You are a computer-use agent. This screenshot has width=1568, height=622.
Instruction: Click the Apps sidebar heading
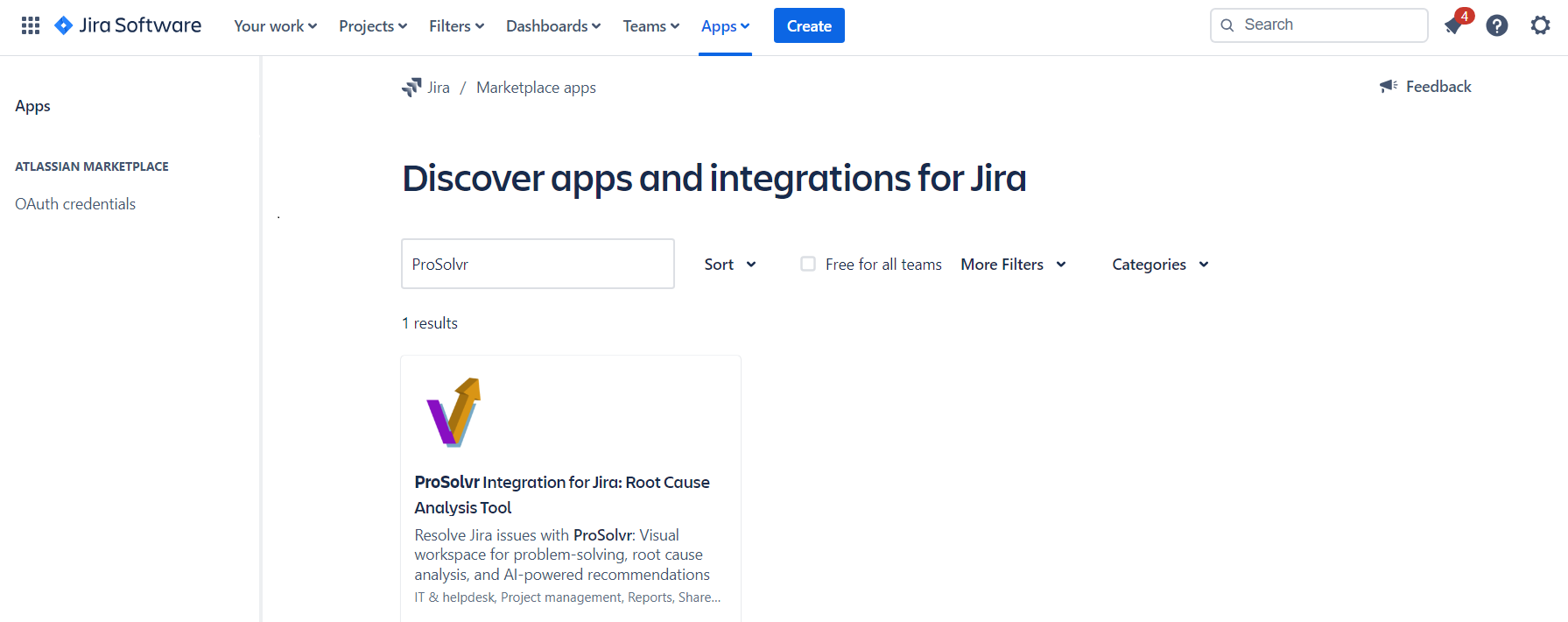coord(33,106)
